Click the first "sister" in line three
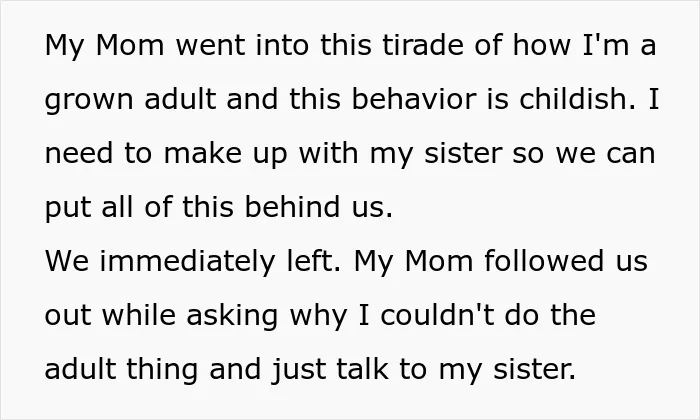The image size is (700, 420). coord(463,153)
